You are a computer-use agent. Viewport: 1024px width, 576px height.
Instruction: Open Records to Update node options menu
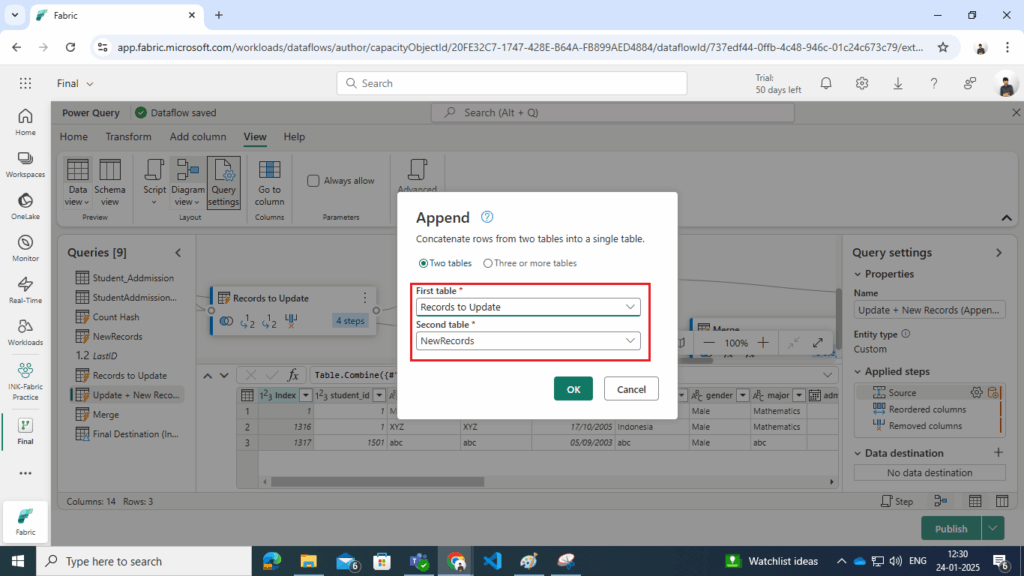(365, 298)
